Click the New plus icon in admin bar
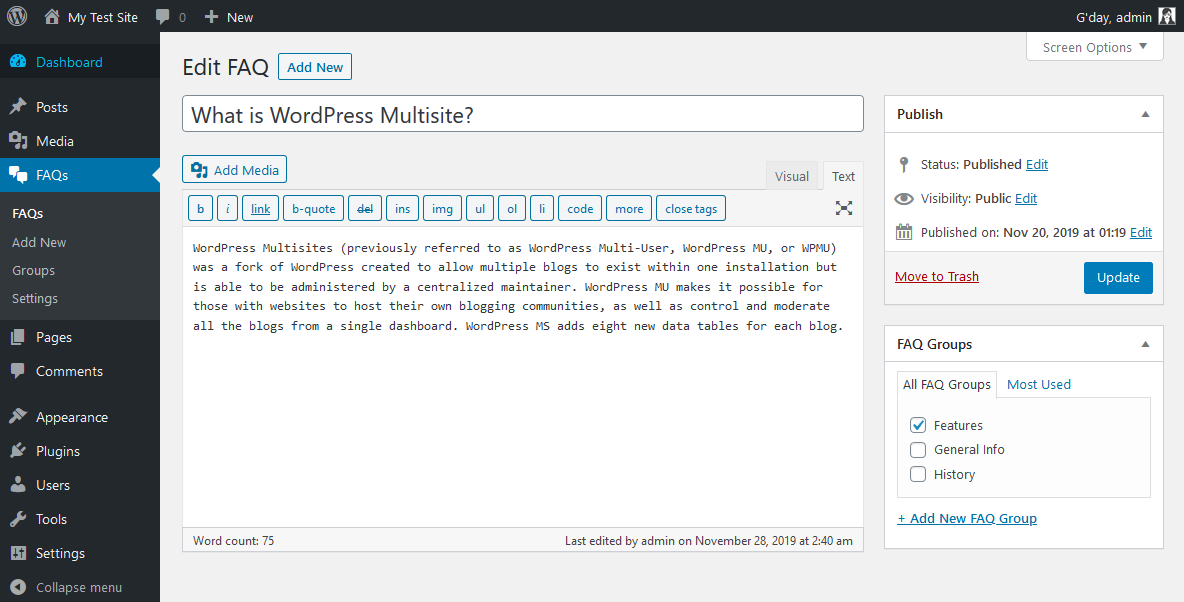The image size is (1184, 602). coord(211,17)
